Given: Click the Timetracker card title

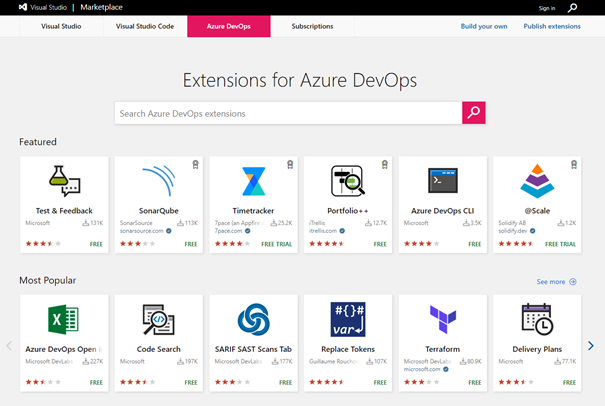Looking at the screenshot, I should point(253,211).
